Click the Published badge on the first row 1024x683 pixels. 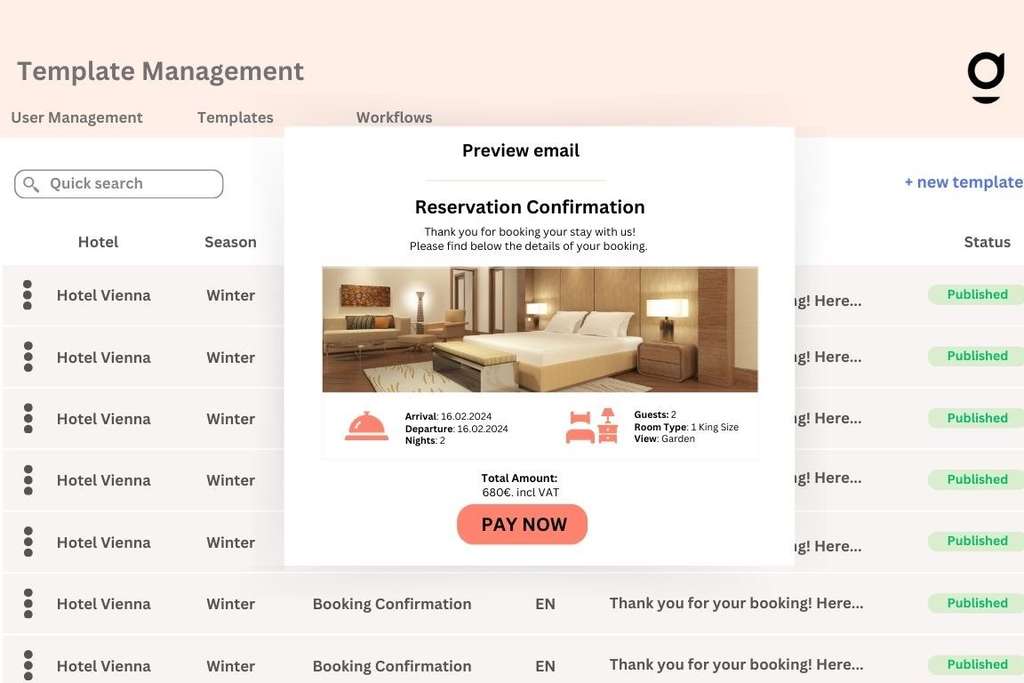point(974,294)
